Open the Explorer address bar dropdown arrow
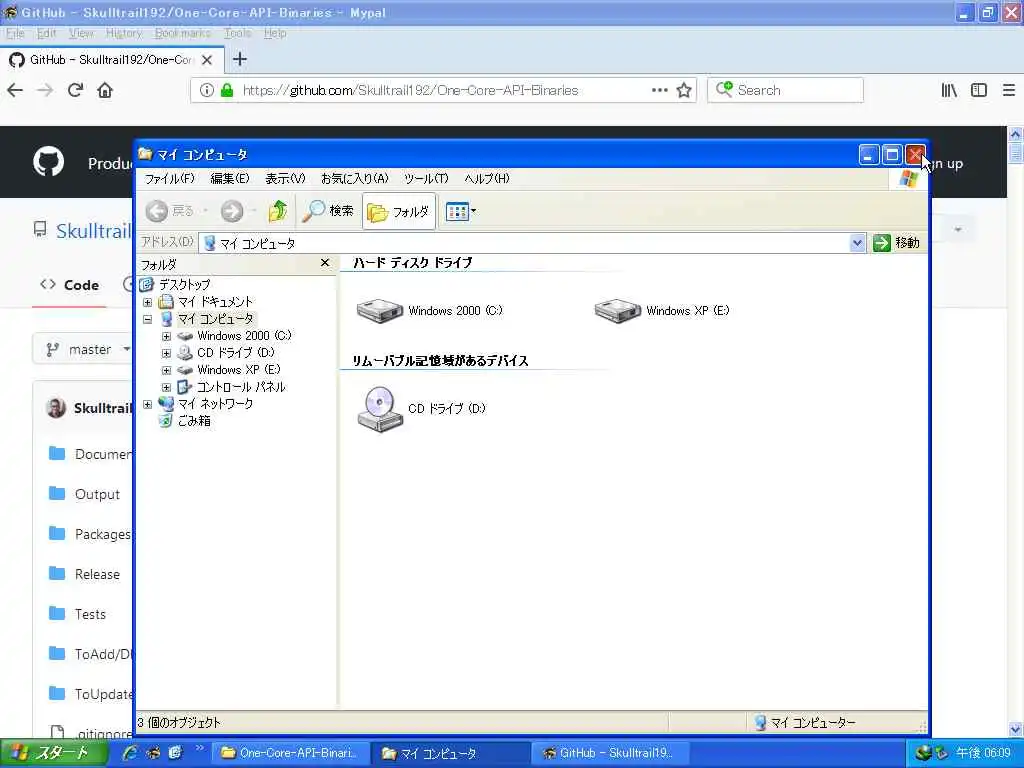1024x768 pixels. tap(857, 243)
